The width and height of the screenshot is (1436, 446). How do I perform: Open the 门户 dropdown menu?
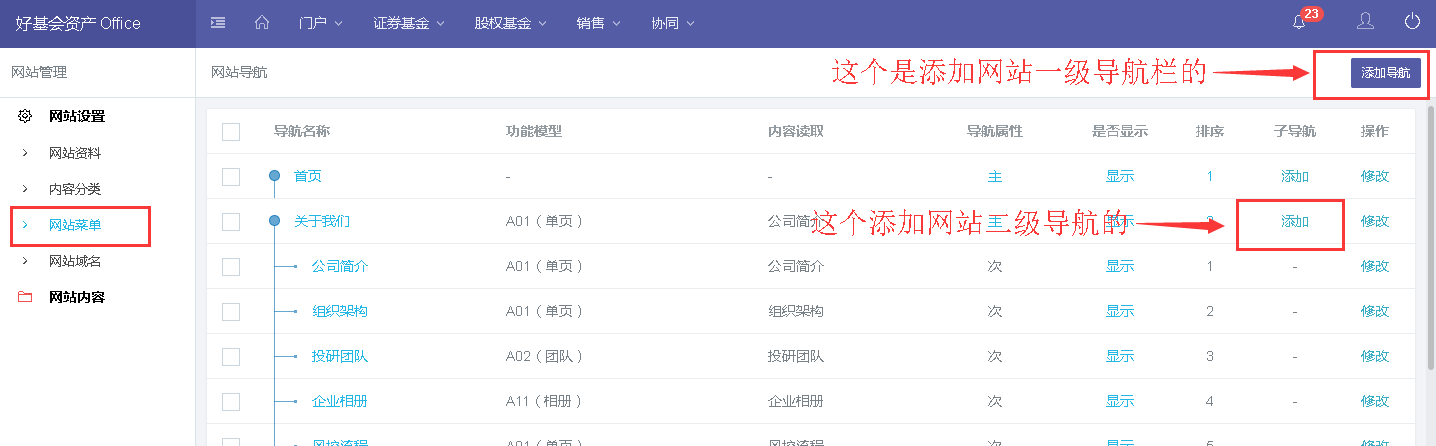[320, 23]
